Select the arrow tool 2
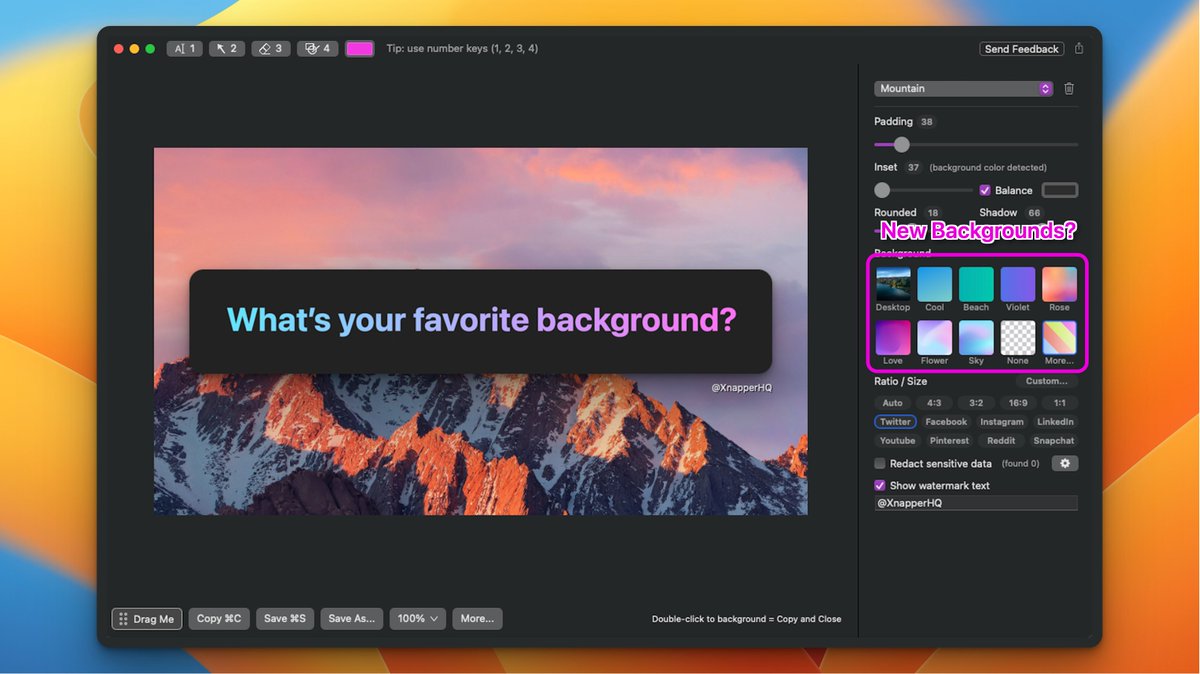The width and height of the screenshot is (1200, 674). point(227,48)
